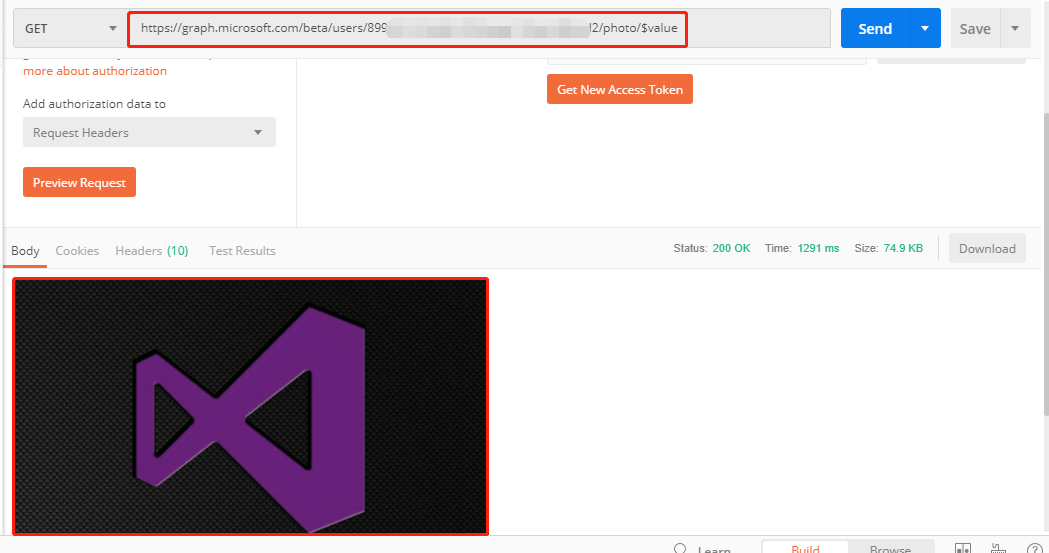The height and width of the screenshot is (553, 1049).
Task: Open the keyboard shortcuts icon
Action: (x=998, y=548)
